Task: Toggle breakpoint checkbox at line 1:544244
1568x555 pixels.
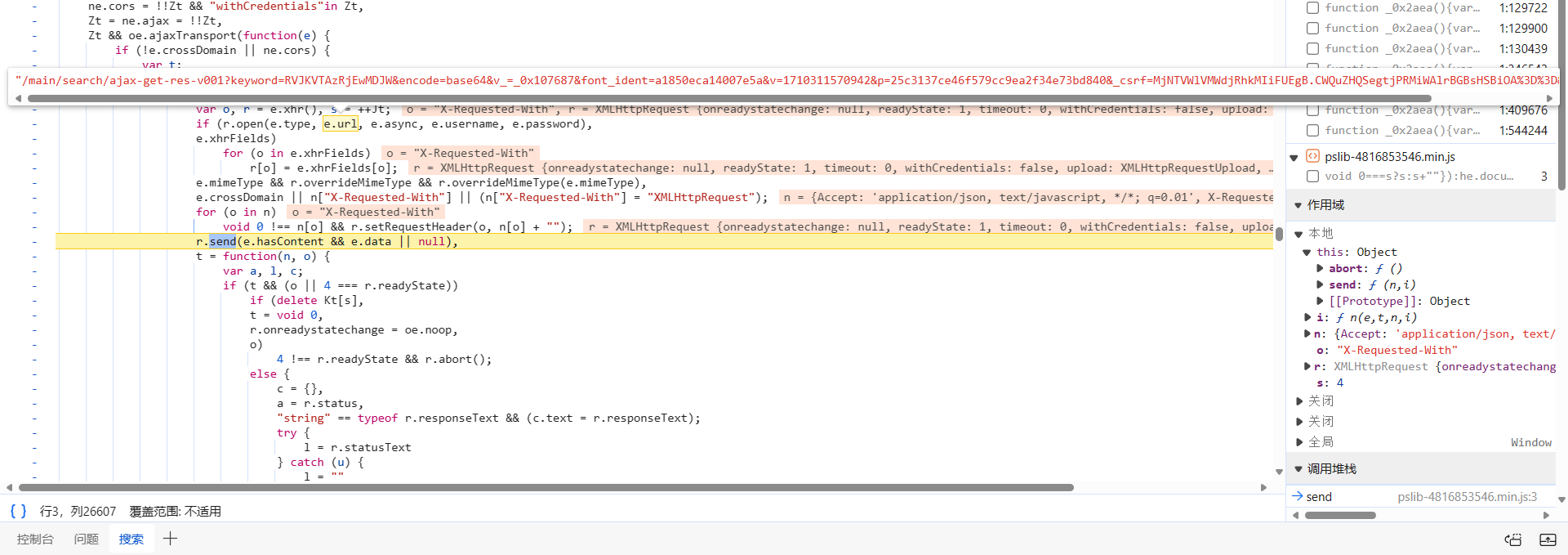Action: (x=1312, y=130)
